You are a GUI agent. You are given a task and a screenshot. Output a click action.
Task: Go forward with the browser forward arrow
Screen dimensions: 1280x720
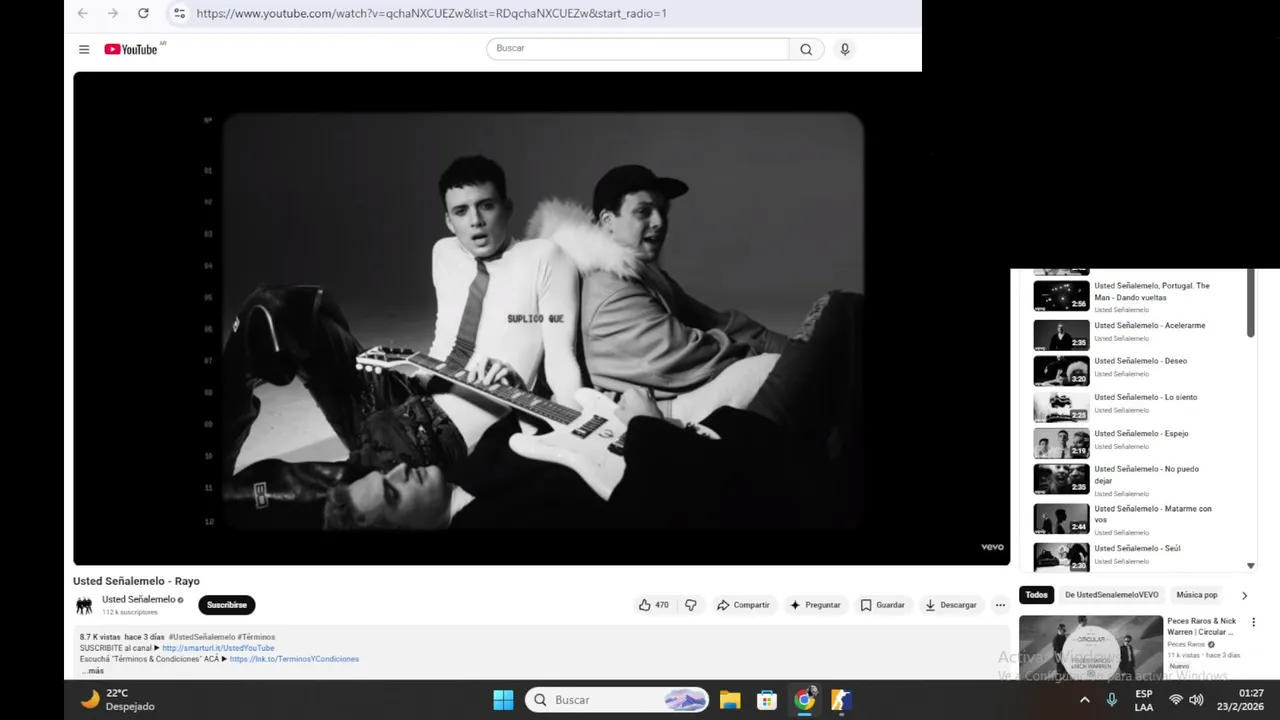[x=113, y=13]
